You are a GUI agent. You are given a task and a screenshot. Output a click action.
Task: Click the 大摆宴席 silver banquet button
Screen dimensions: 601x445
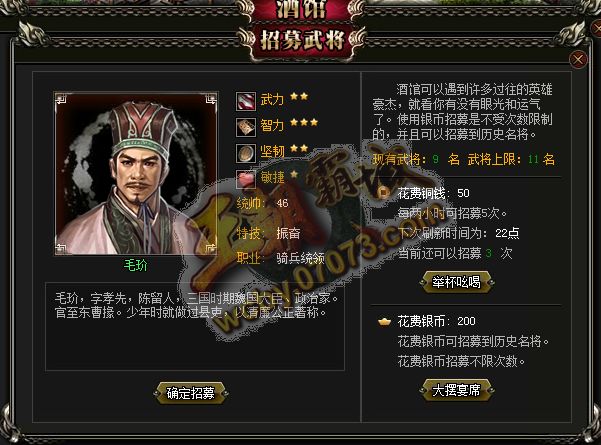pyautogui.click(x=456, y=390)
